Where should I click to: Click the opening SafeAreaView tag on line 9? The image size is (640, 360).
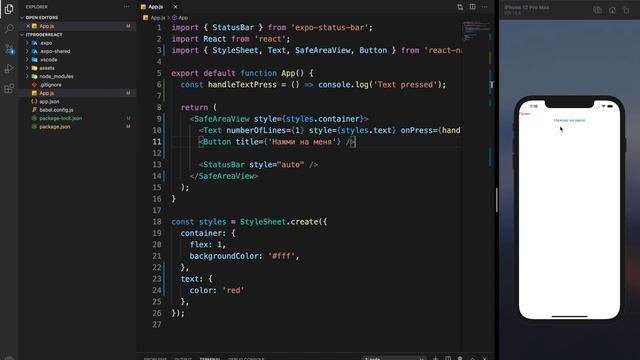[x=222, y=119]
